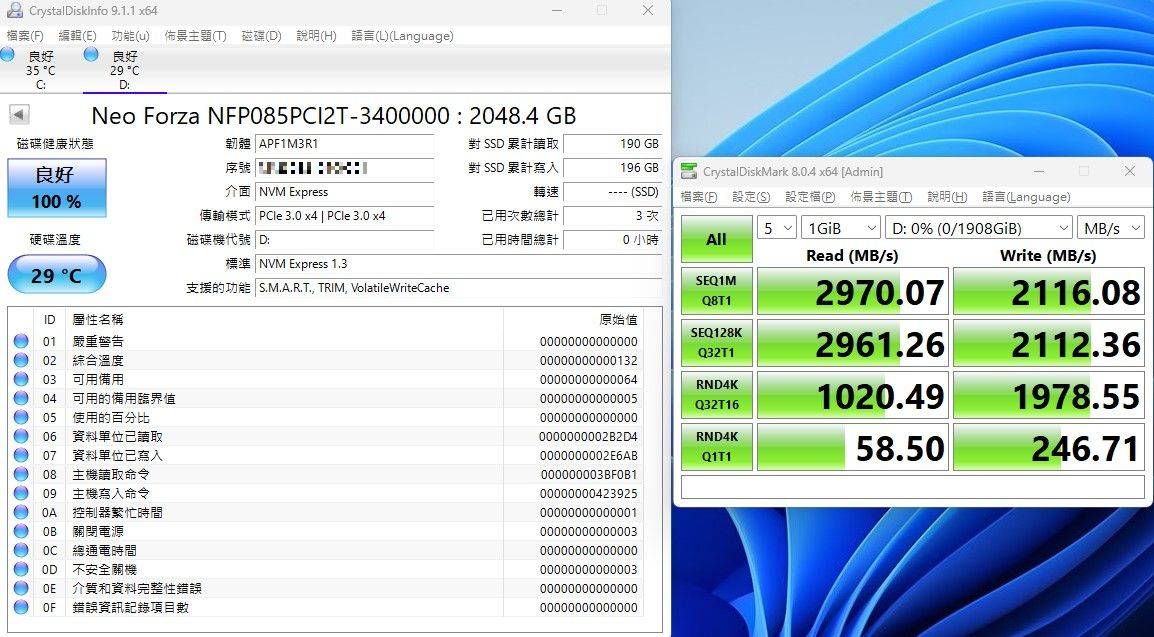
Task: Click blue status dot beside 嚴重警告 attribute
Action: coord(21,339)
